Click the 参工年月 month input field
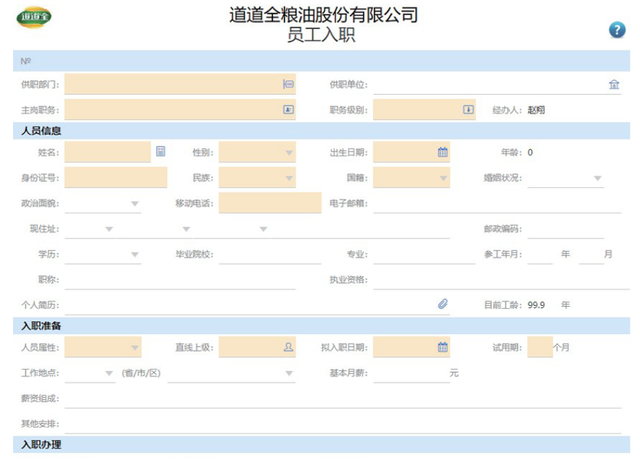 [591, 254]
